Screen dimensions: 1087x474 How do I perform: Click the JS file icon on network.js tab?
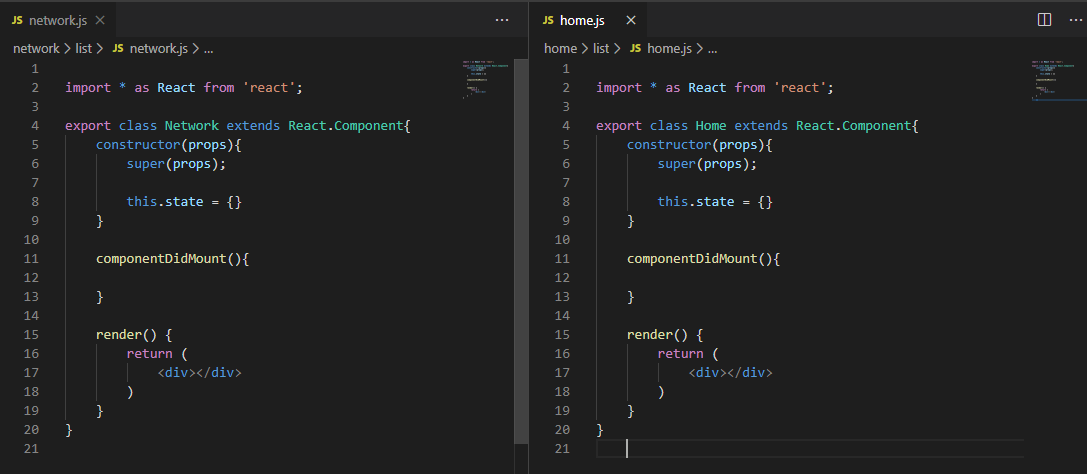pyautogui.click(x=17, y=20)
